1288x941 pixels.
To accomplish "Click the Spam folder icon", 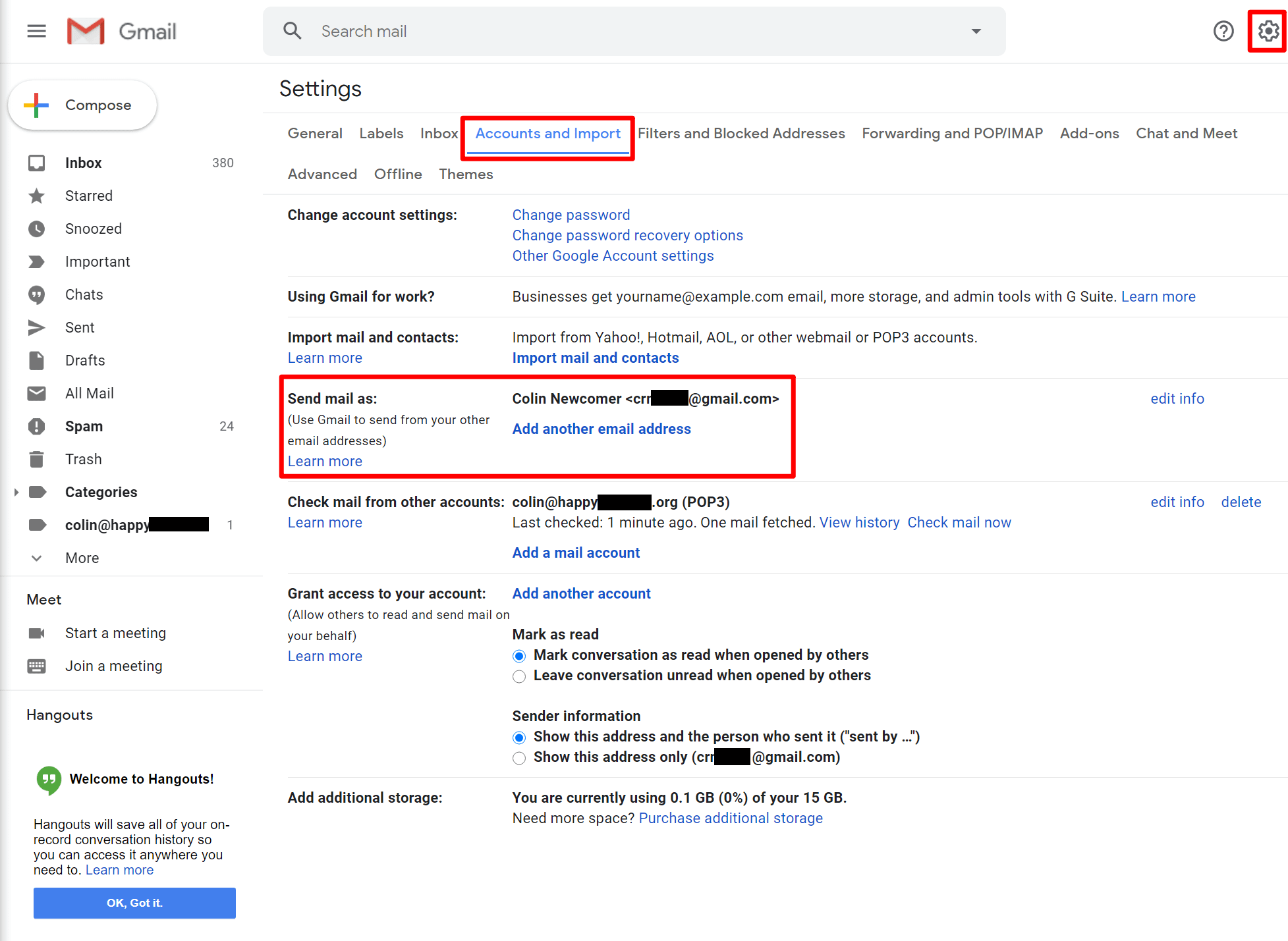I will coord(37,425).
